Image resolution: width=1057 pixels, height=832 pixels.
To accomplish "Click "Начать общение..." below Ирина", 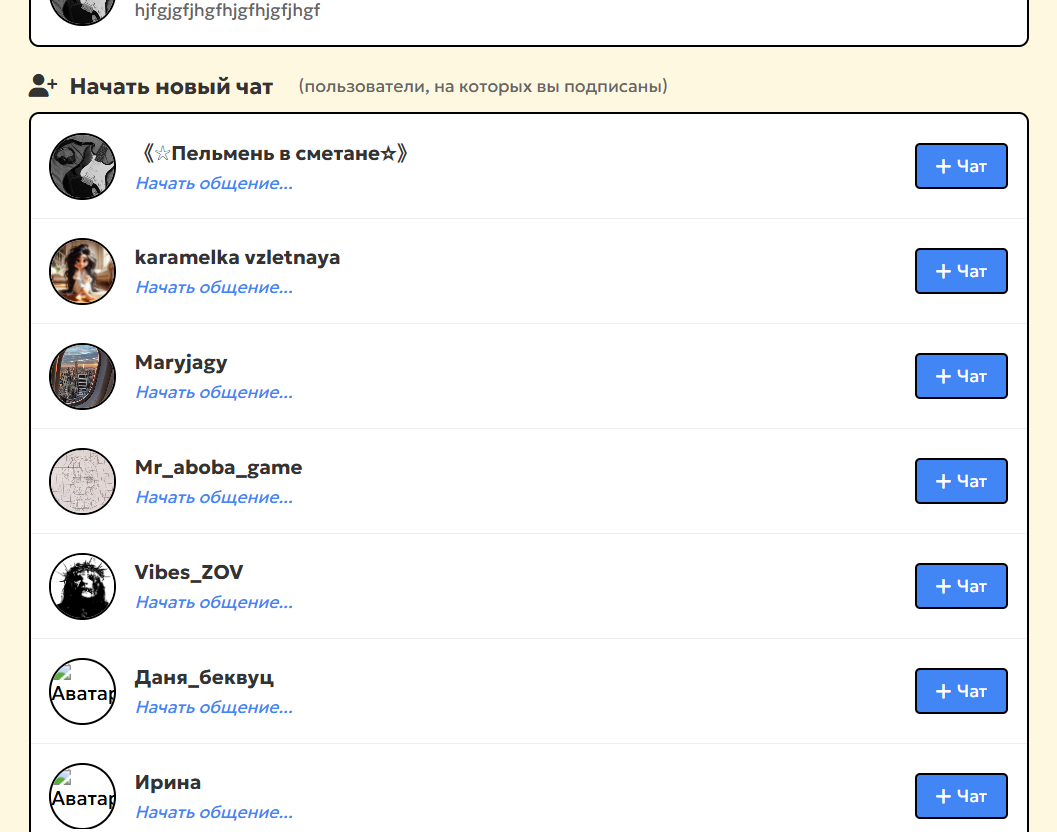I will tap(213, 812).
